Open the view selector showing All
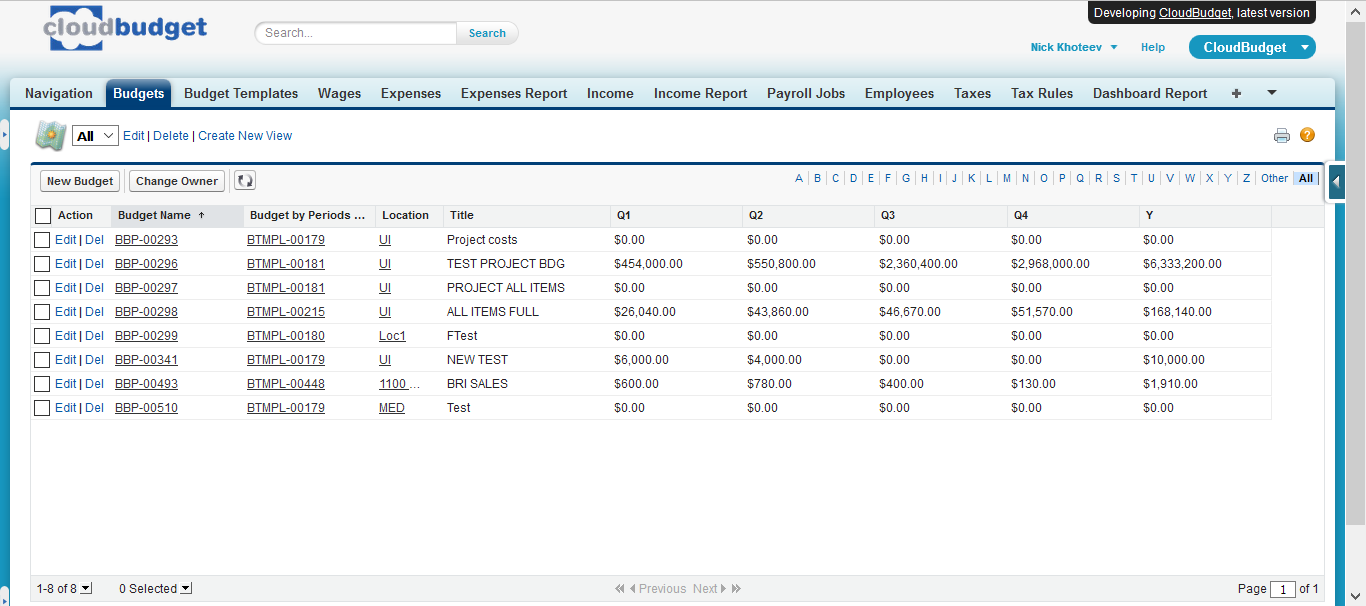This screenshot has height=606, width=1366. pyautogui.click(x=94, y=135)
